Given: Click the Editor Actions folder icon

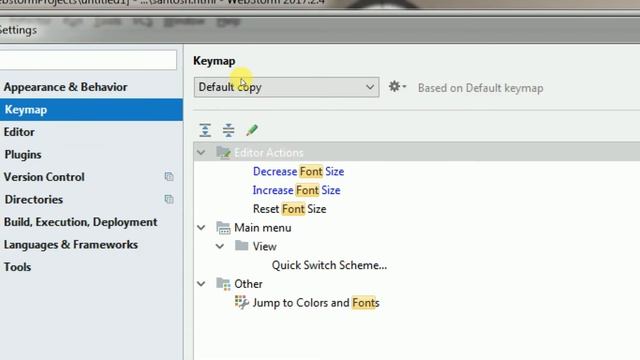Looking at the screenshot, I should (223, 152).
